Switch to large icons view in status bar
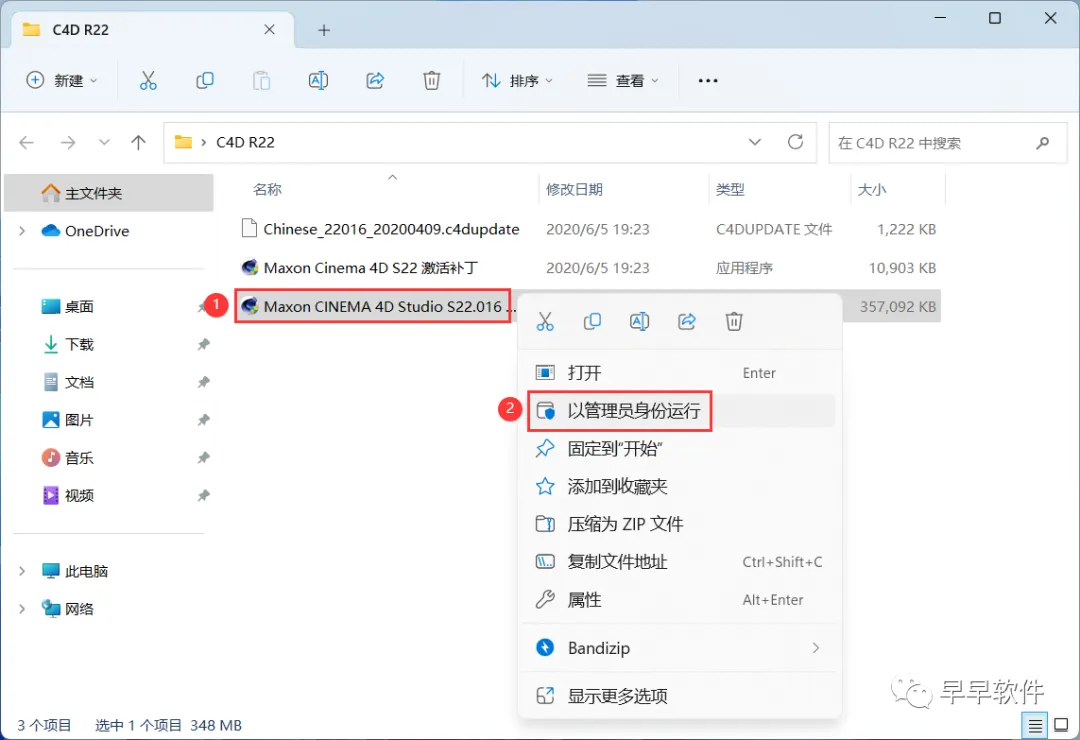The width and height of the screenshot is (1080, 740). click(x=1061, y=725)
